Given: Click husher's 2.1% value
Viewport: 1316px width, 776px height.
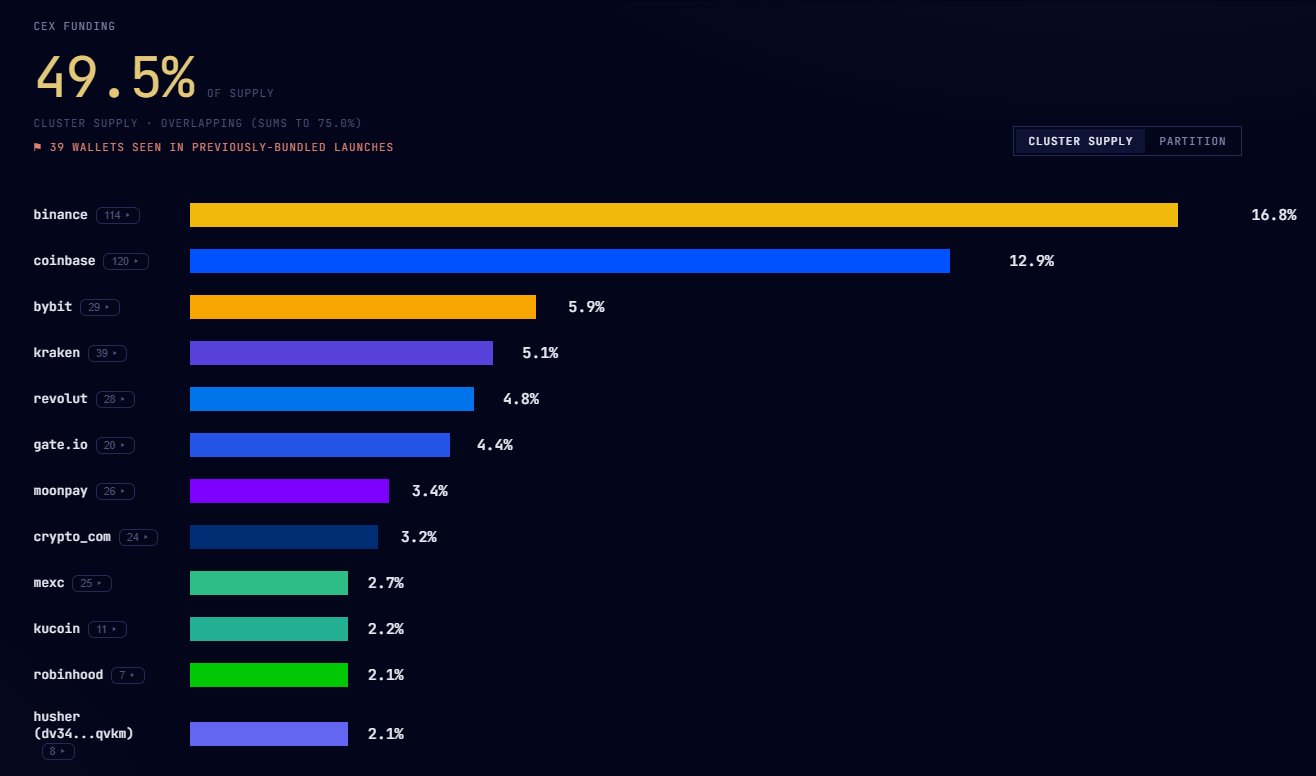Looking at the screenshot, I should [x=386, y=734].
